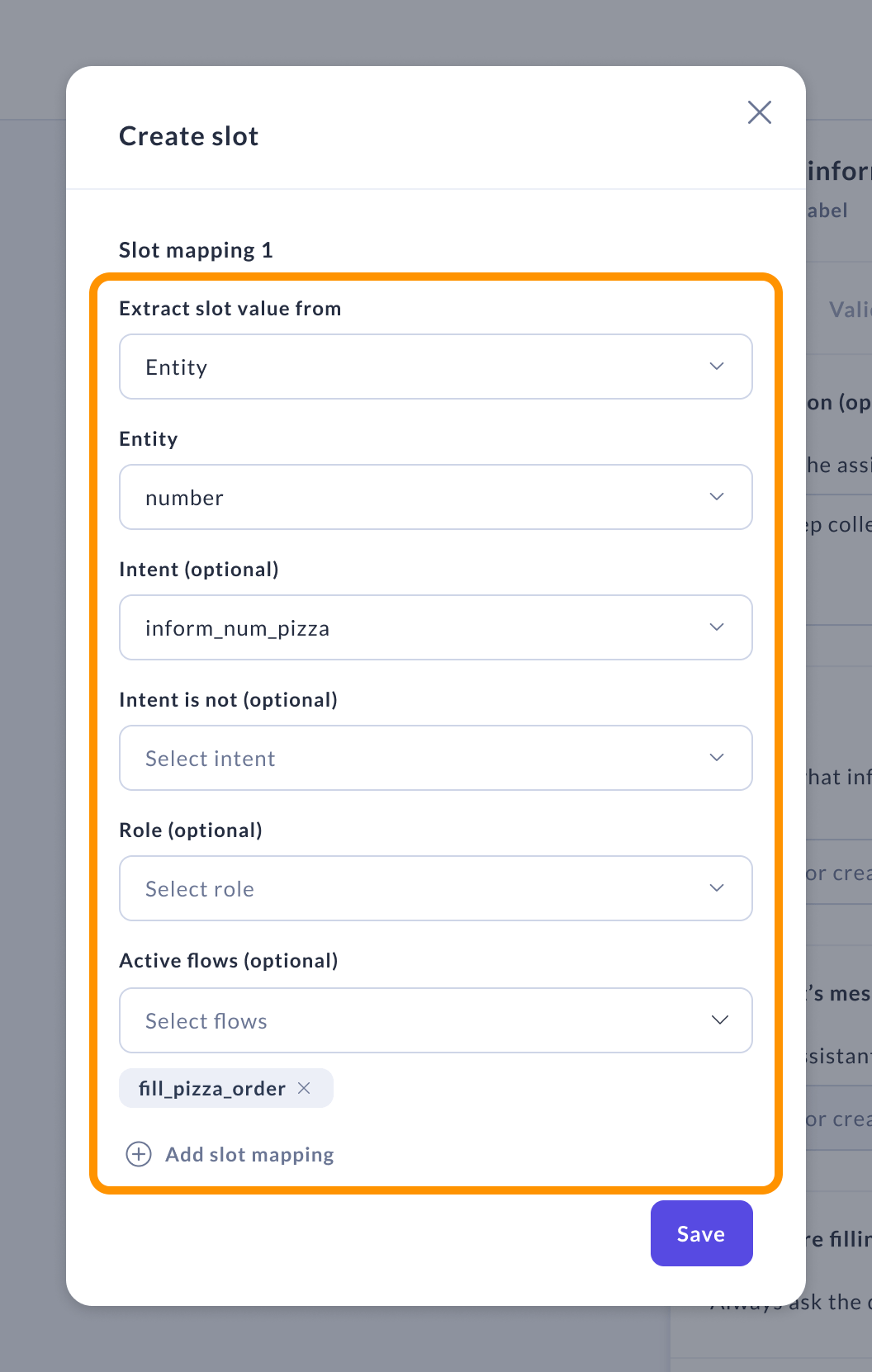This screenshot has width=872, height=1372.
Task: Expand the Intent dropdown showing inform_num_pizza
Action: [413, 627]
